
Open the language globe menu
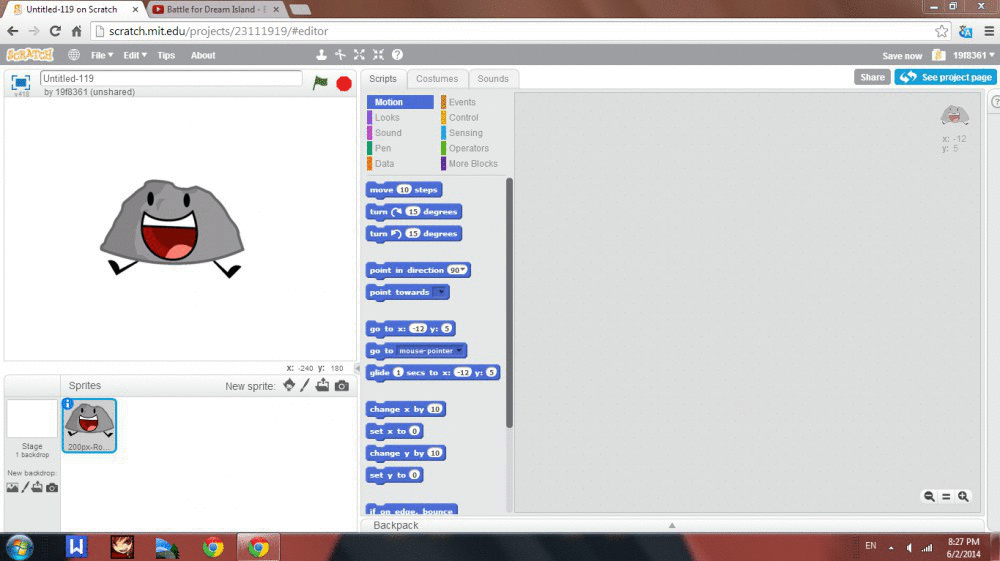(73, 55)
